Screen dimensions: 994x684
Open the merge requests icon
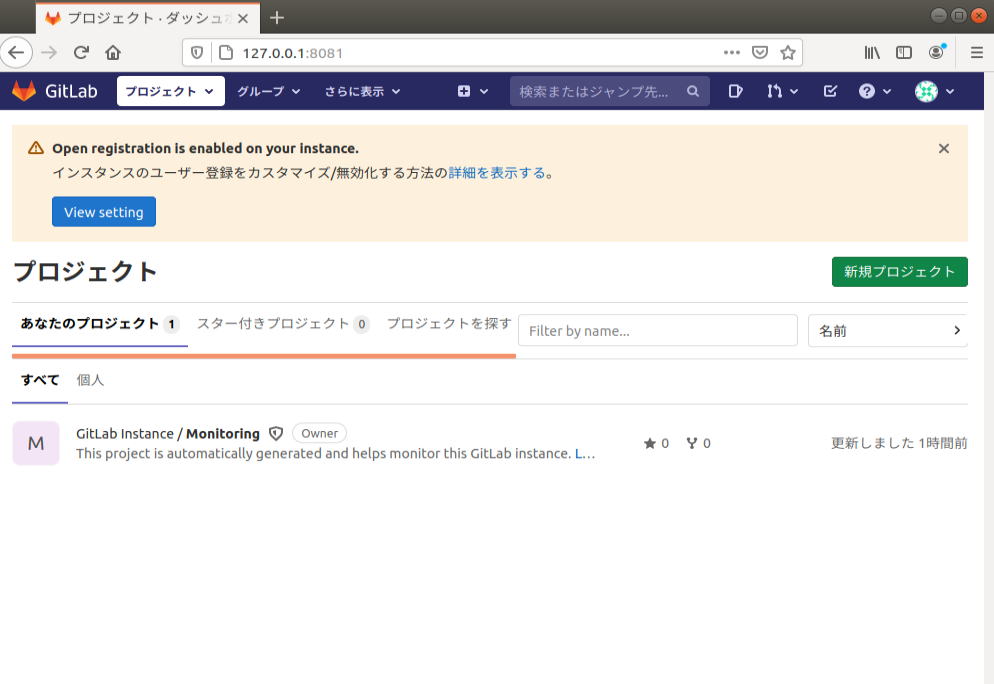(775, 91)
